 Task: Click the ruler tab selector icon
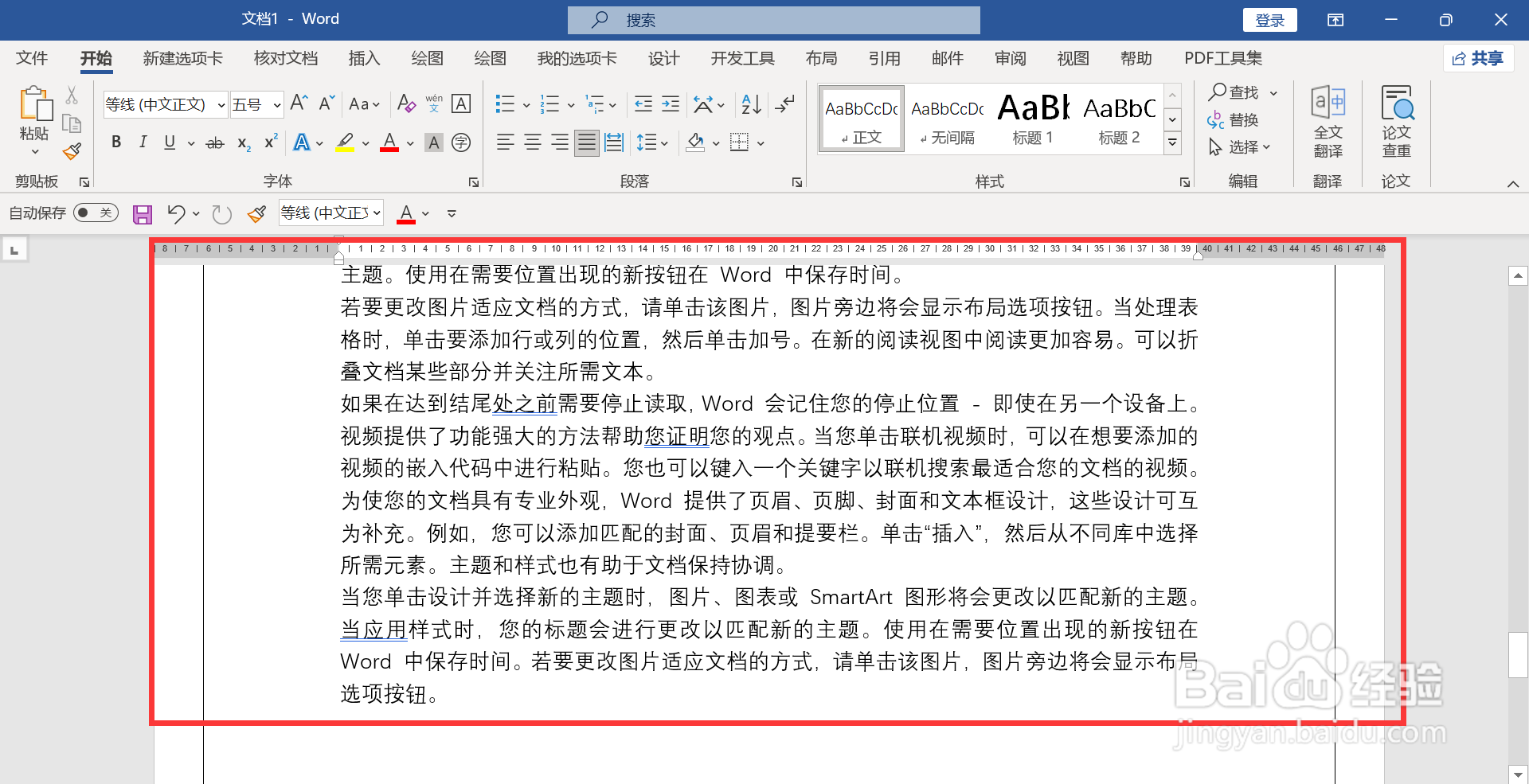tap(14, 251)
